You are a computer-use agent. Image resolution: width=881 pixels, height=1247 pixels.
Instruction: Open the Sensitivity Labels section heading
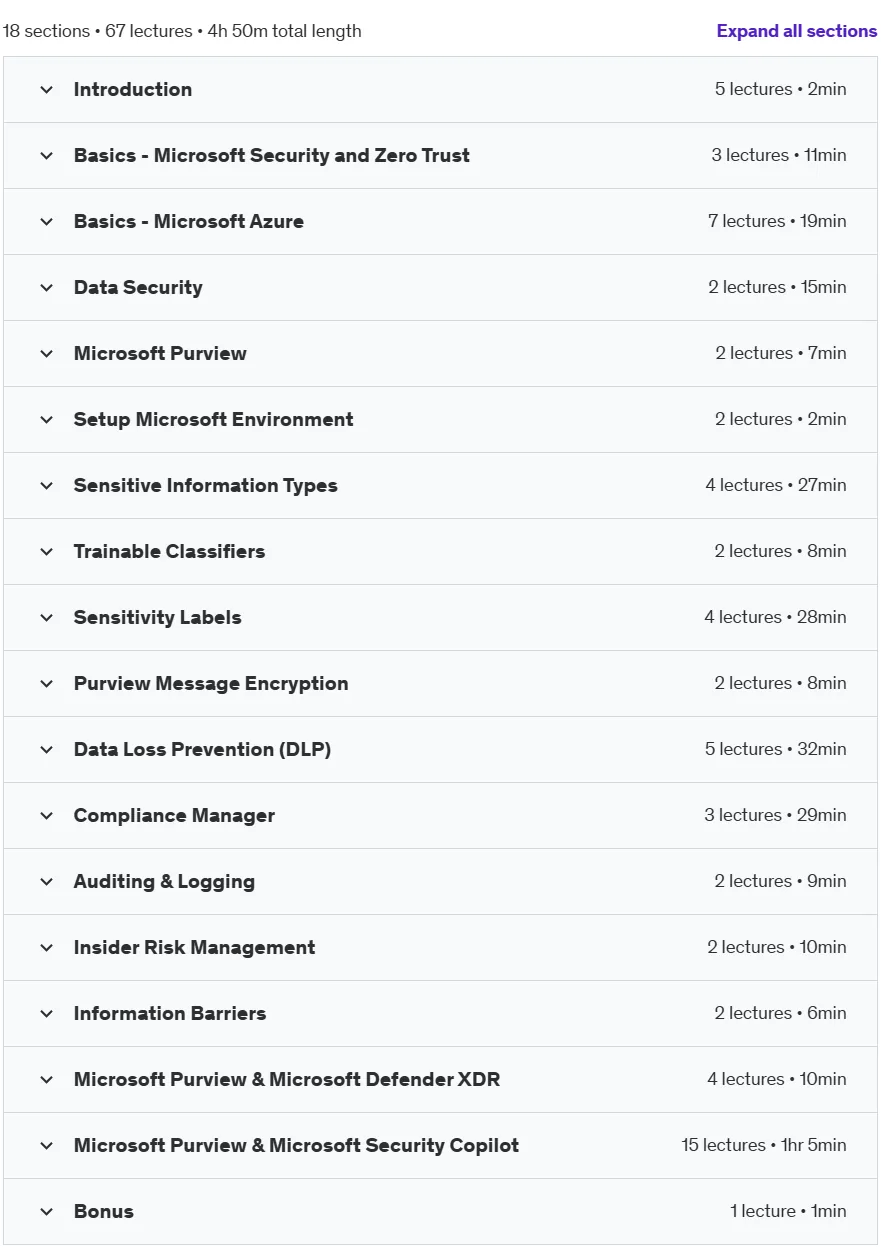[x=157, y=618]
